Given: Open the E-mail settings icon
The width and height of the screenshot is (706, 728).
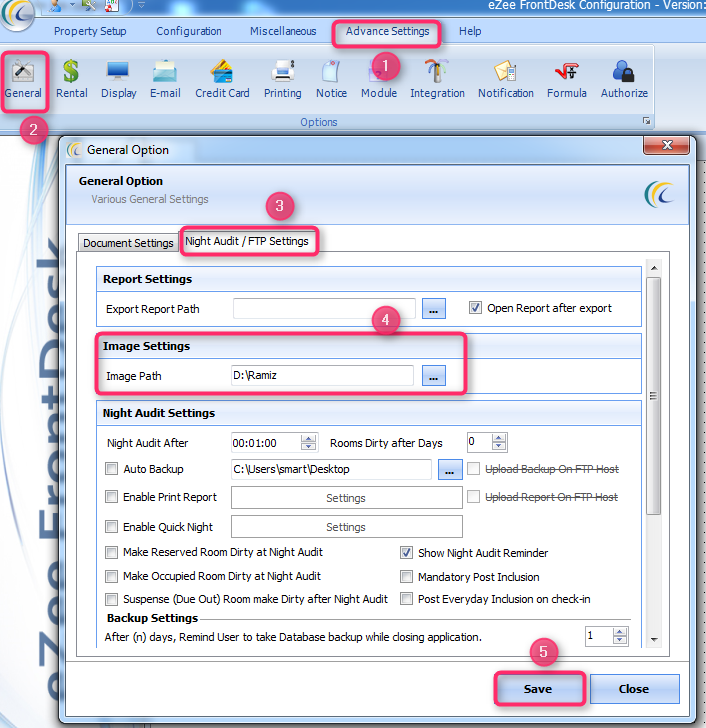Looking at the screenshot, I should (x=165, y=71).
